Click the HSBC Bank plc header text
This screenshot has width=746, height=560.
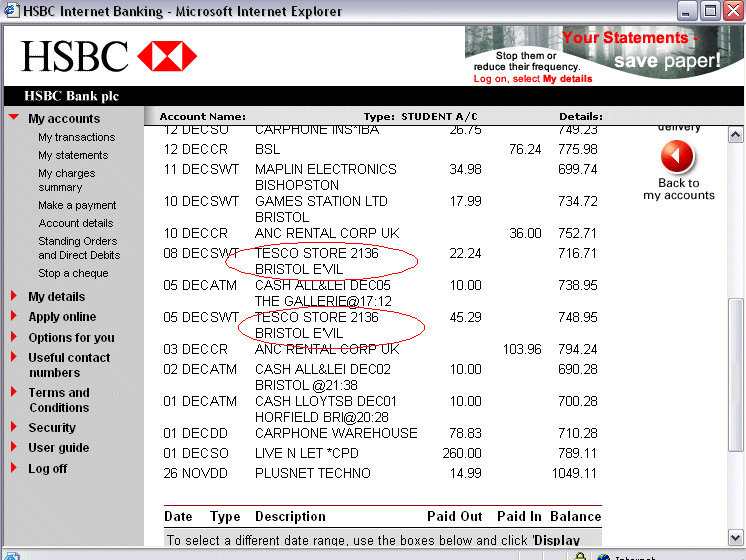click(x=71, y=96)
